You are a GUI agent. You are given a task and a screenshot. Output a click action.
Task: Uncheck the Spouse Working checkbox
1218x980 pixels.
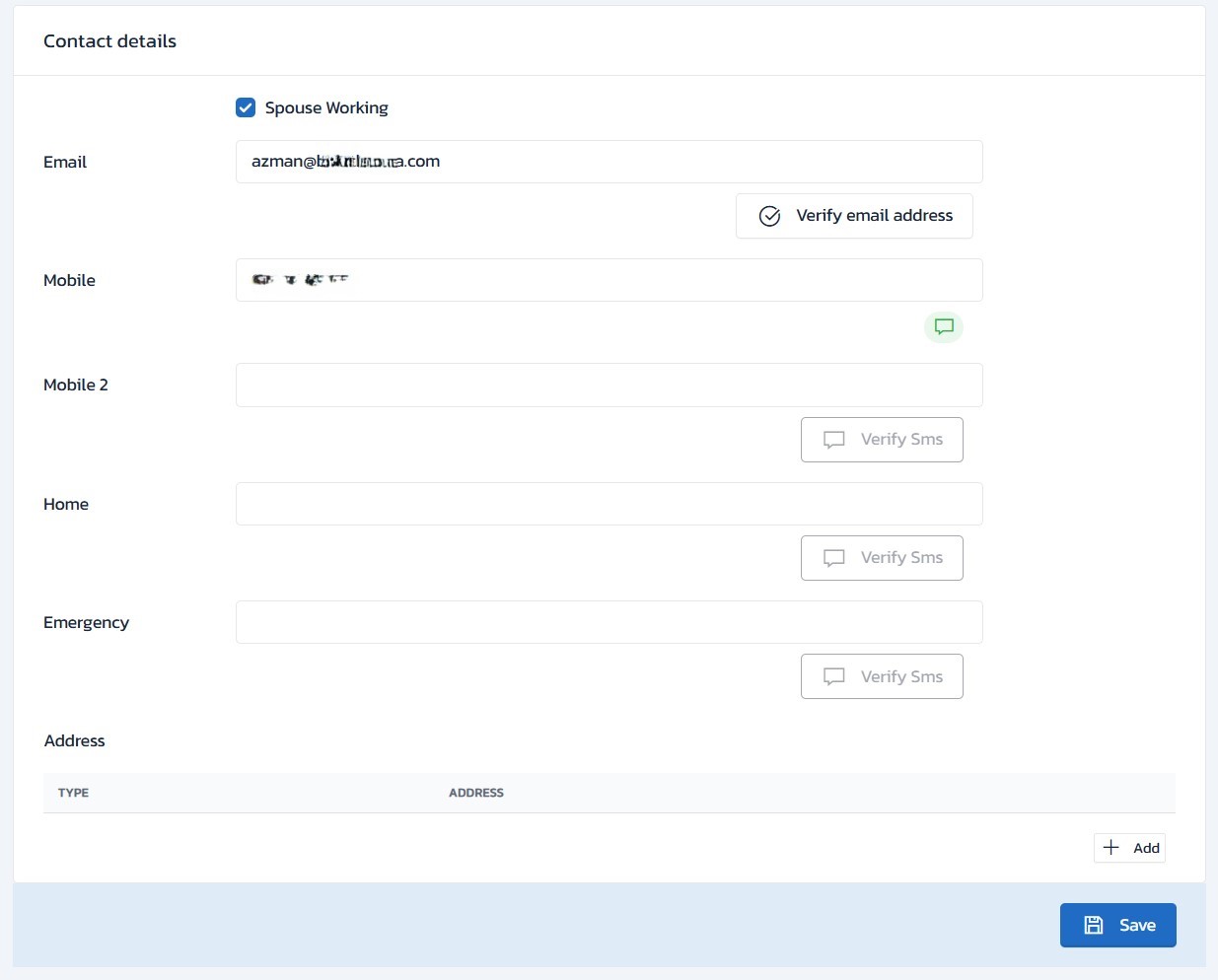(246, 107)
